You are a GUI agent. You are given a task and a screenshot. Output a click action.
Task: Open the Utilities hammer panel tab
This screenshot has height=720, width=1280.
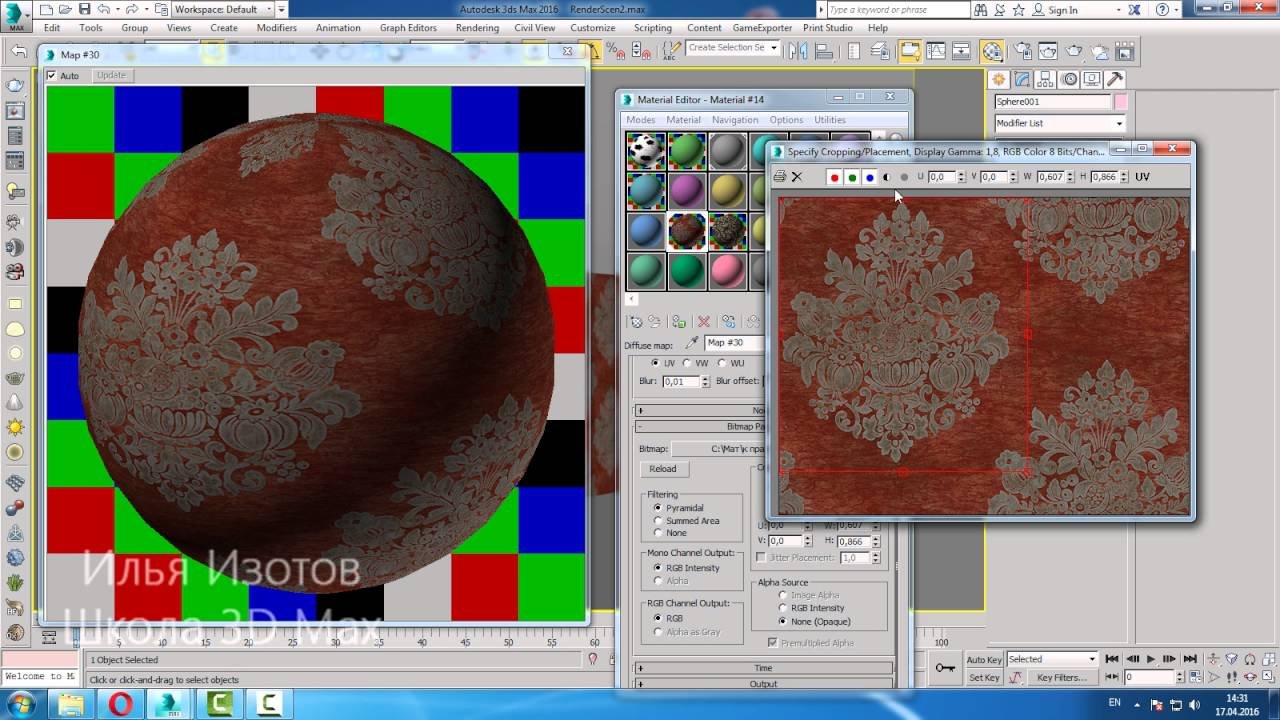pos(1115,79)
